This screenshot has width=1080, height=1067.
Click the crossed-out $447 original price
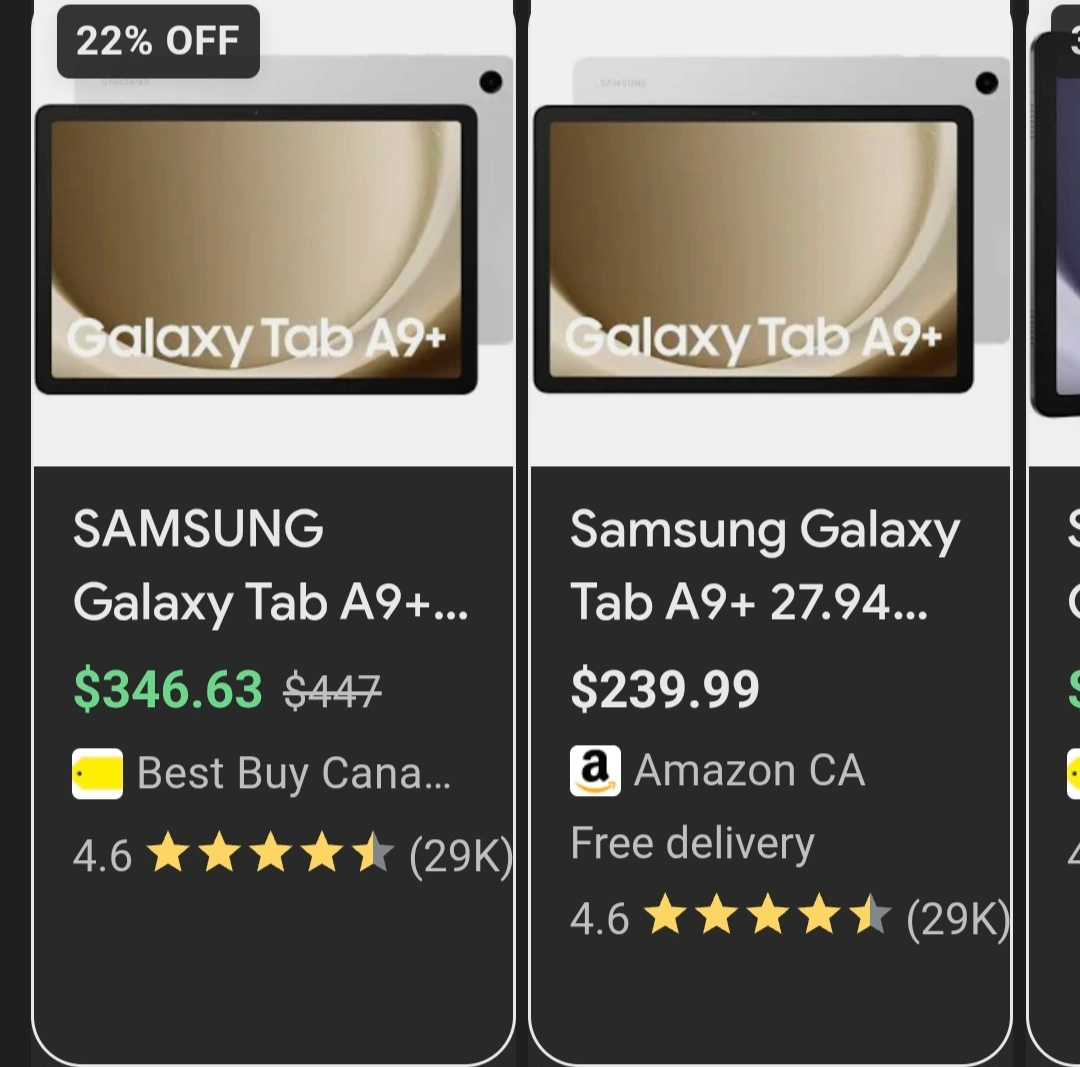332,690
